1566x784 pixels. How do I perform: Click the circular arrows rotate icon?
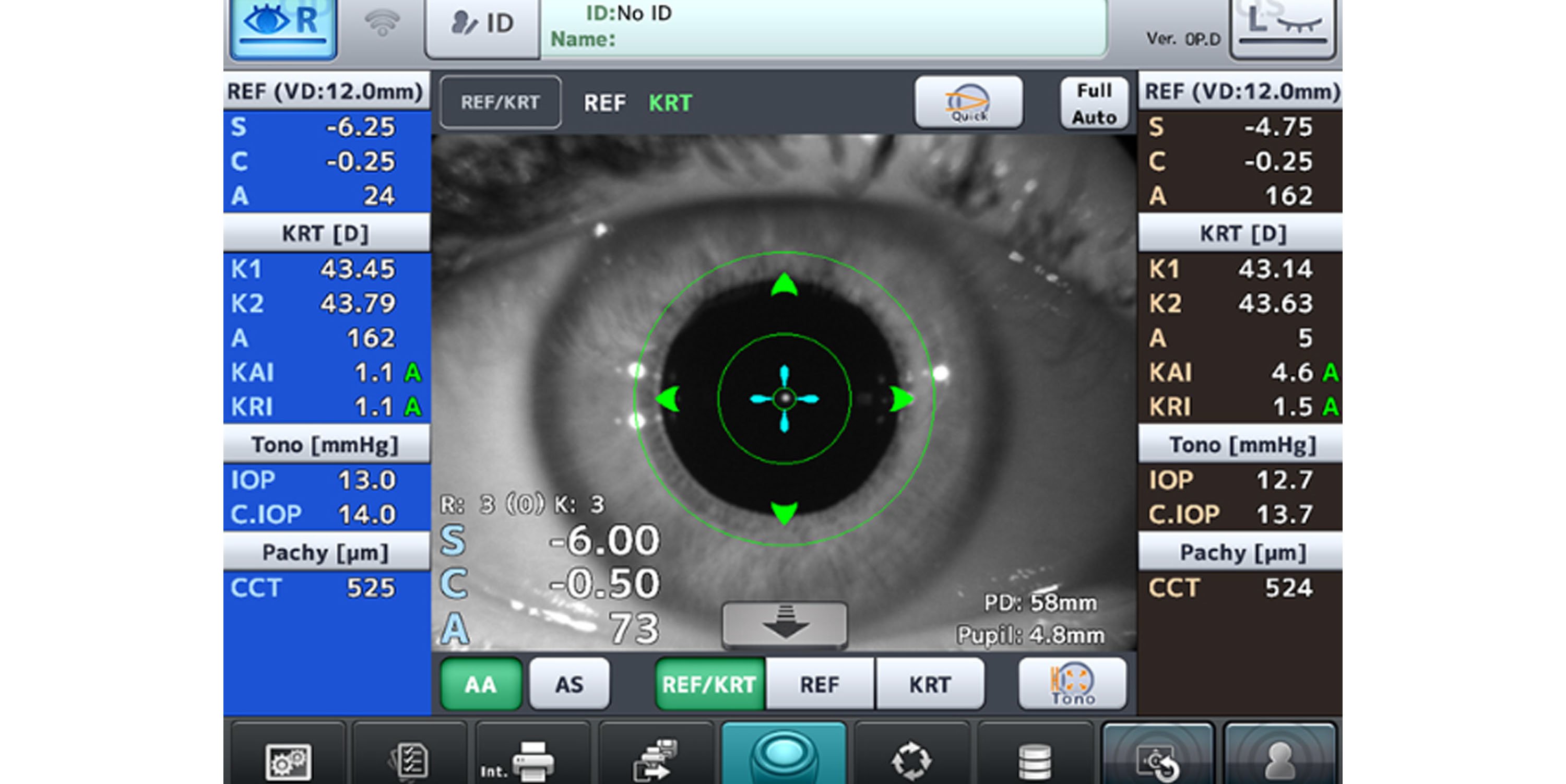click(911, 759)
